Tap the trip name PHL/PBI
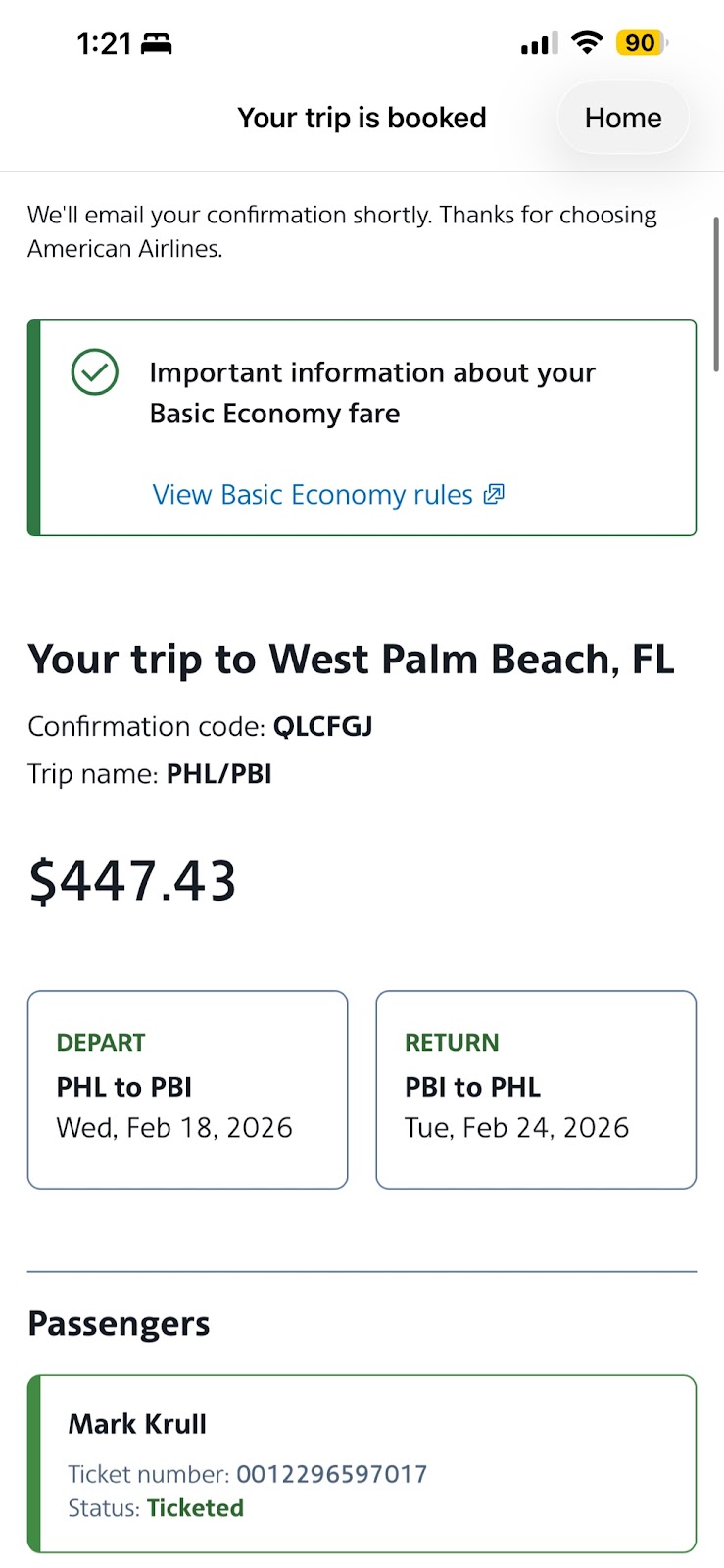Screen dimensions: 724x1568 point(218,774)
